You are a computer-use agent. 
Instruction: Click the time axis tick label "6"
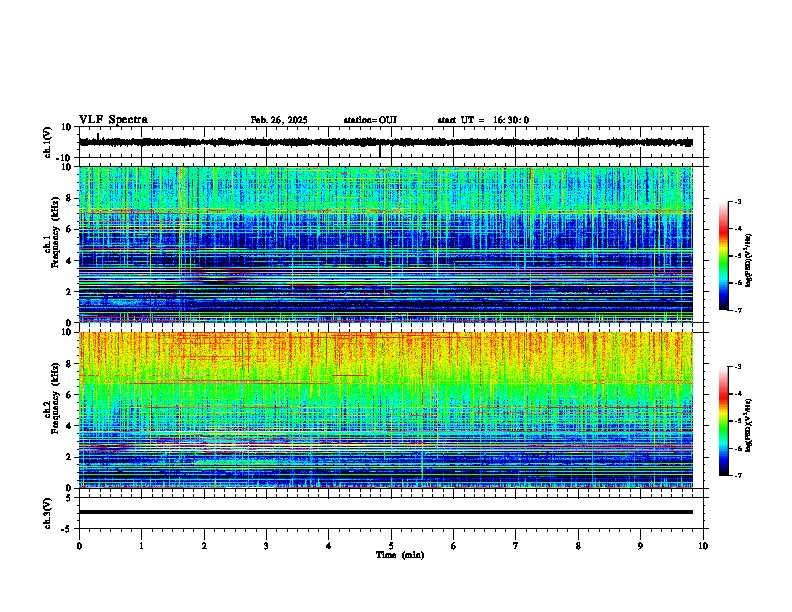click(454, 546)
